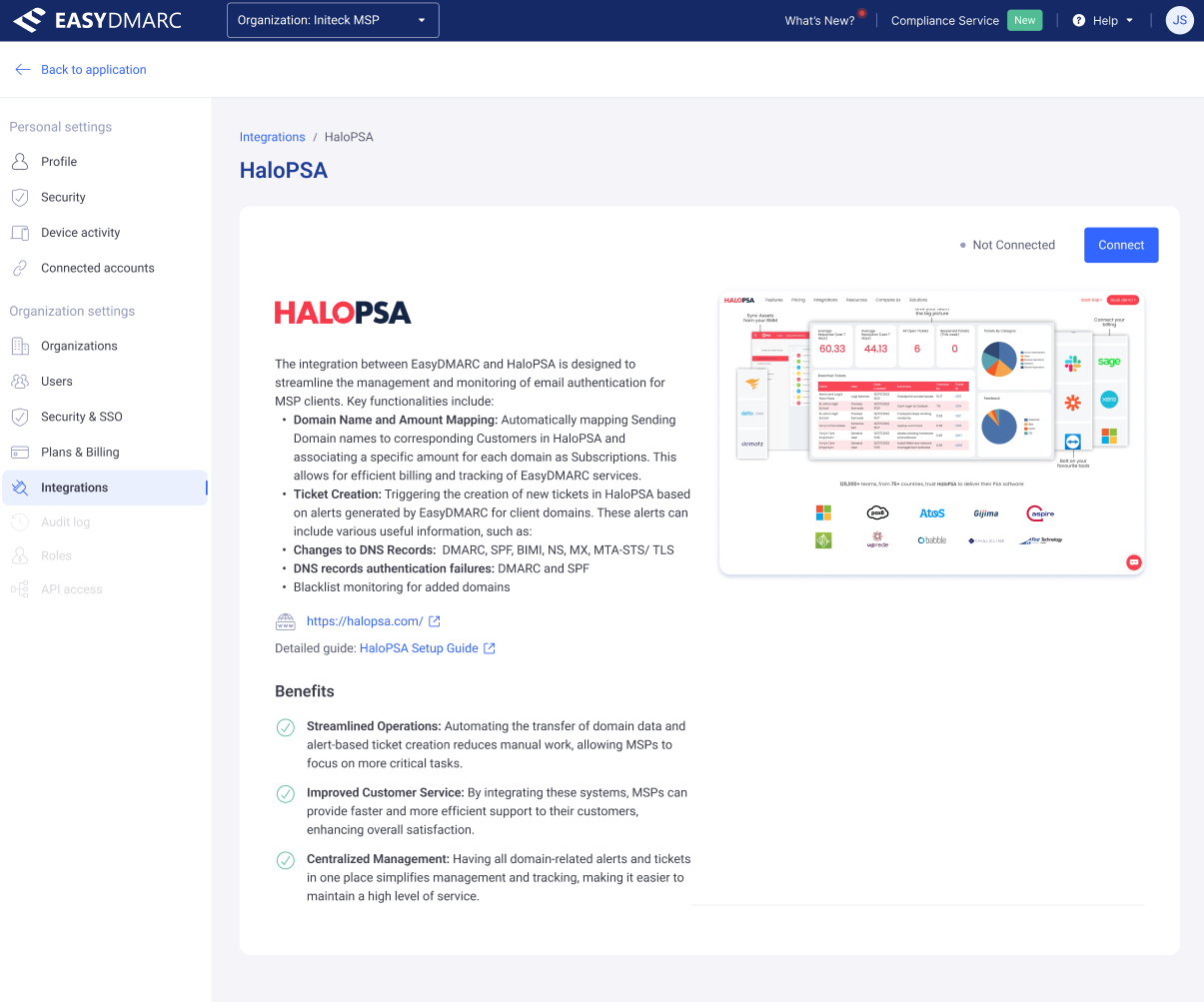Click the Plans & Billing icon
This screenshot has width=1204, height=1002.
pos(20,452)
